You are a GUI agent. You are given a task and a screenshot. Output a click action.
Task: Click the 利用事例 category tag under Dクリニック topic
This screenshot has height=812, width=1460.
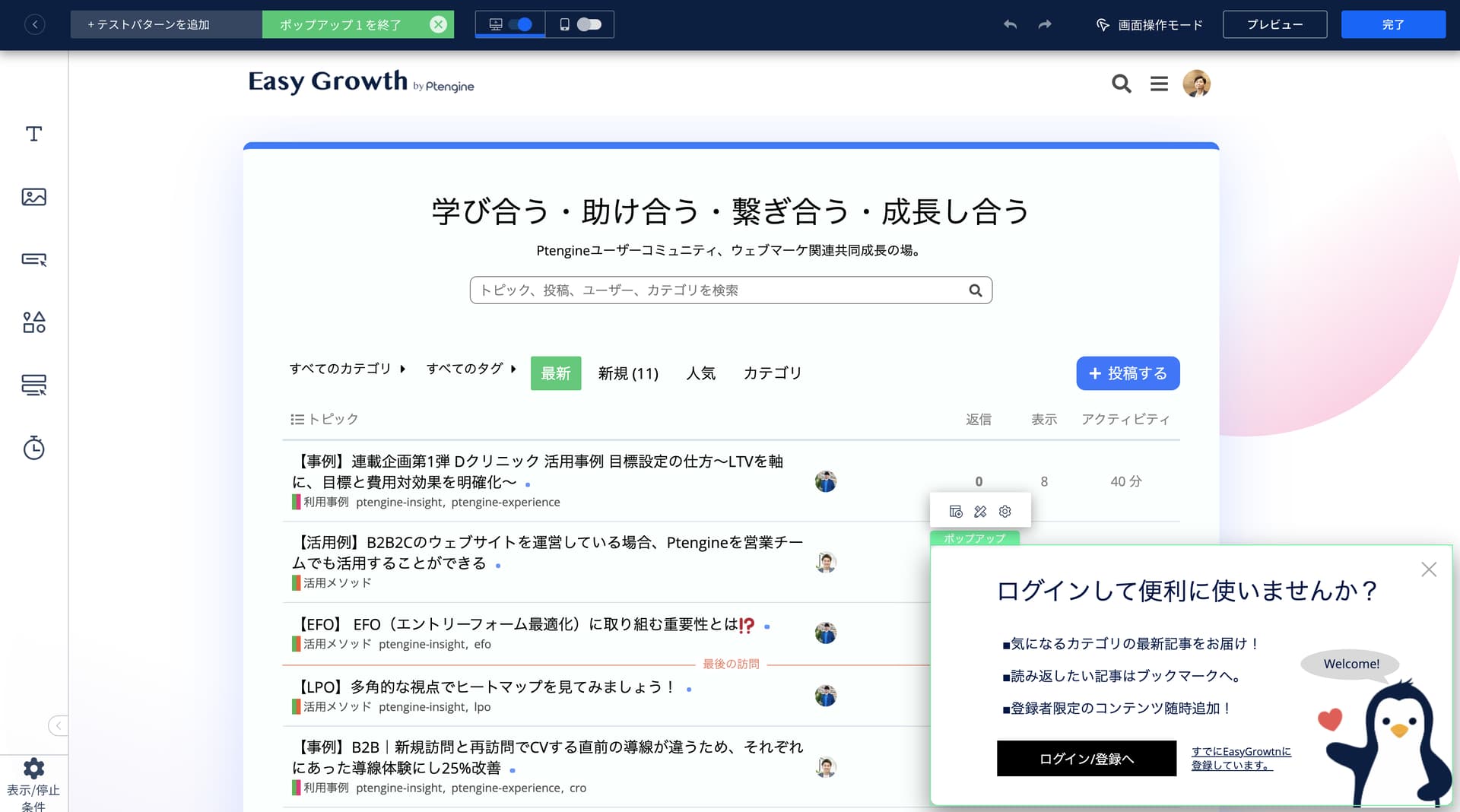(321, 502)
